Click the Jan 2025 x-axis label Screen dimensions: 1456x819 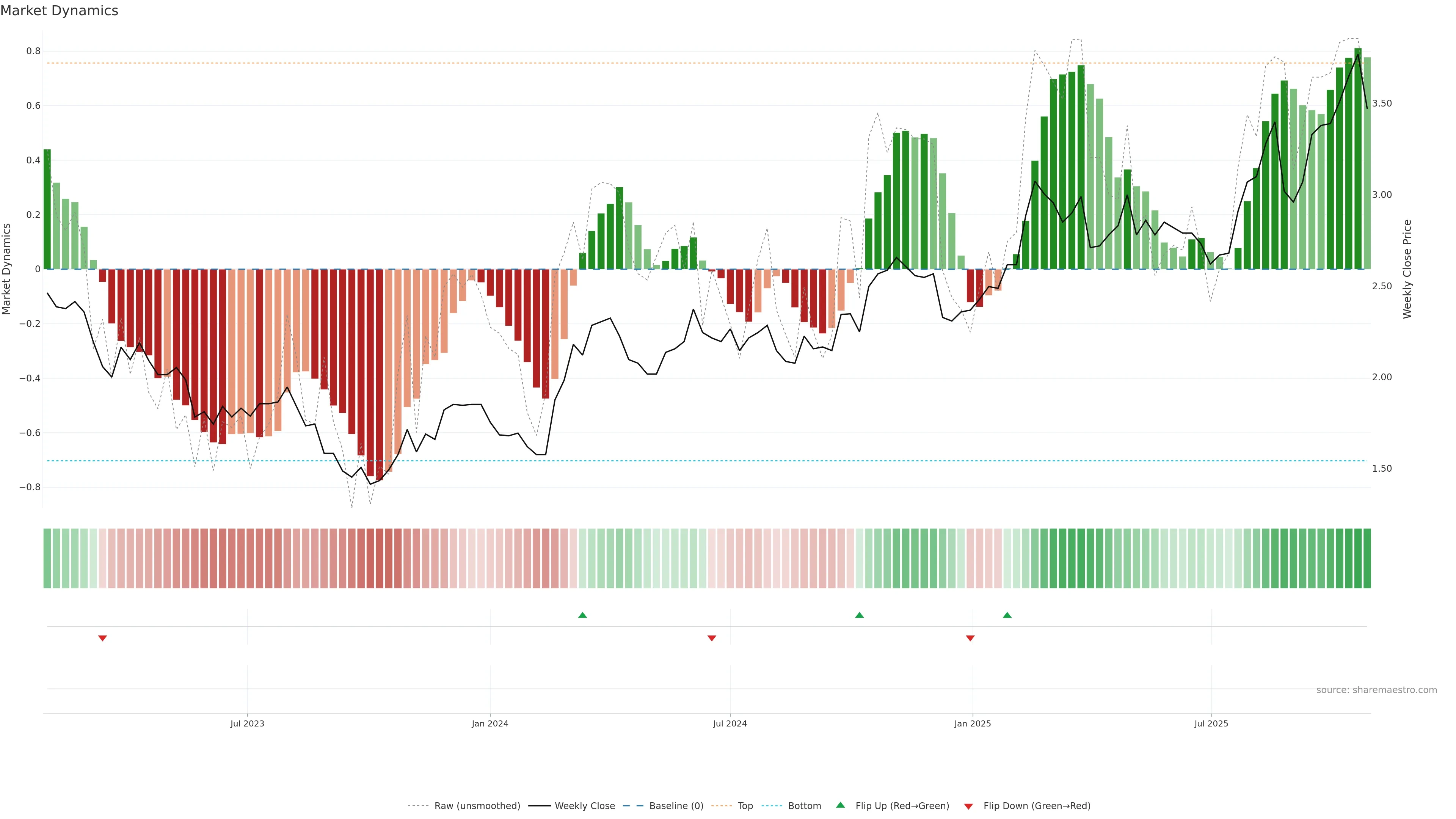tap(972, 723)
